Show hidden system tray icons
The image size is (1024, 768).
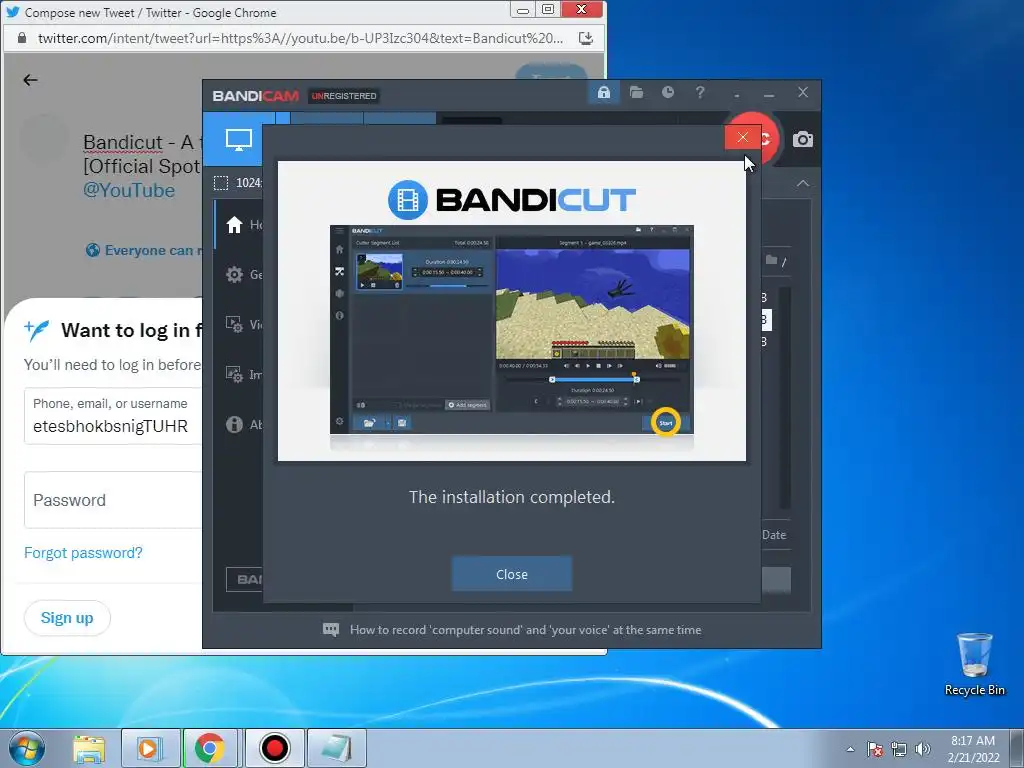pyautogui.click(x=850, y=749)
